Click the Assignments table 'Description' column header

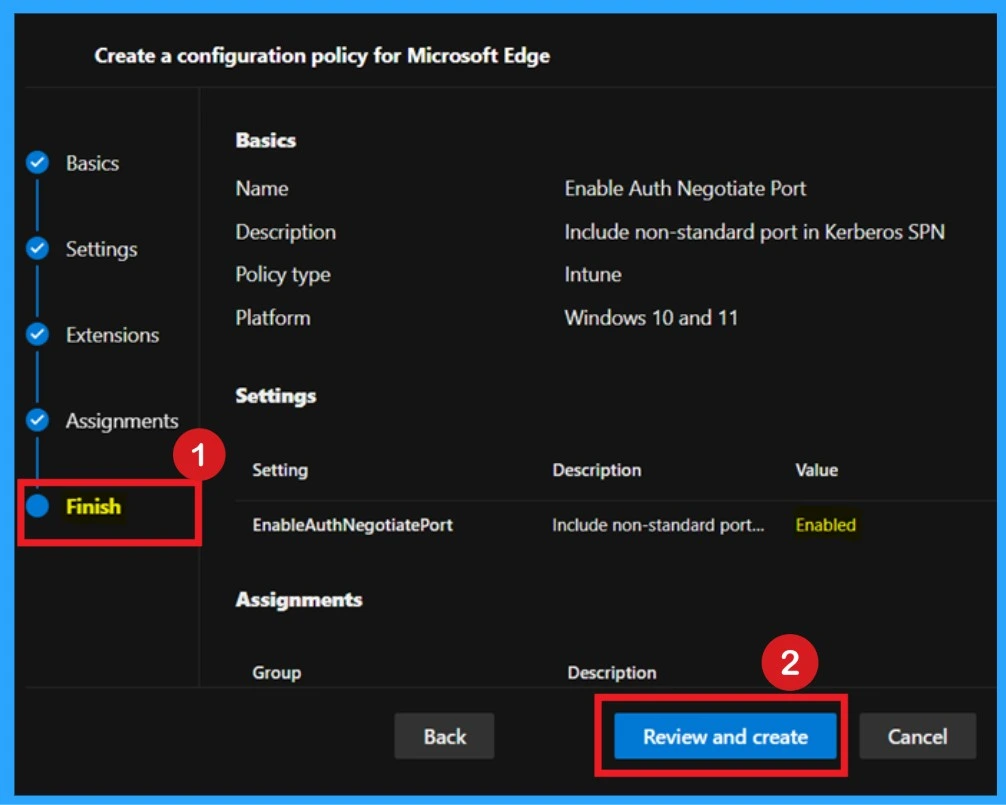coord(611,672)
